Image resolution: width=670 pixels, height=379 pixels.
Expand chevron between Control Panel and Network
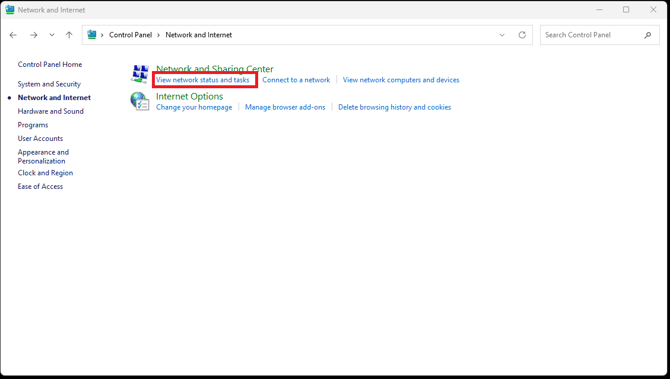click(159, 35)
